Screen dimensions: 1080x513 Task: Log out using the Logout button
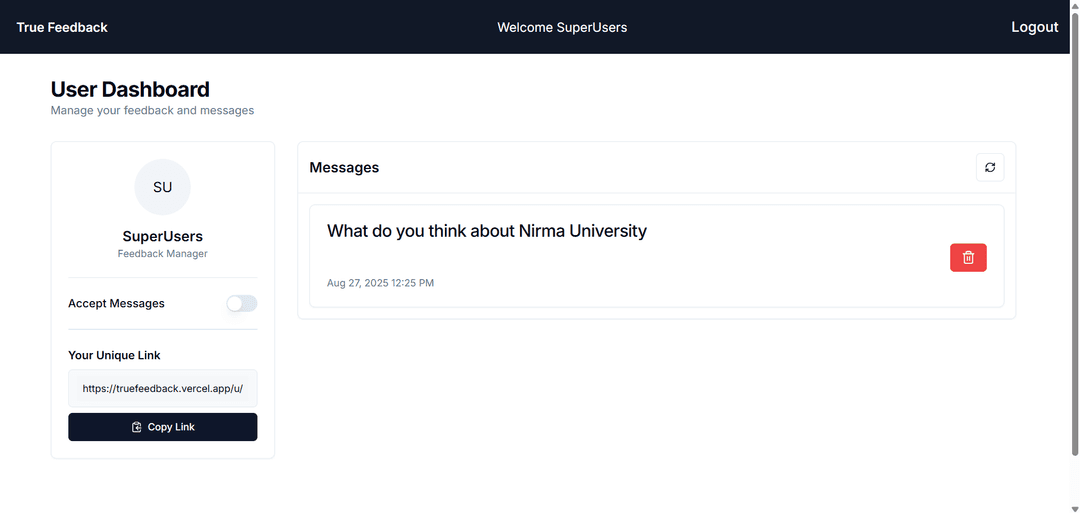[1034, 27]
